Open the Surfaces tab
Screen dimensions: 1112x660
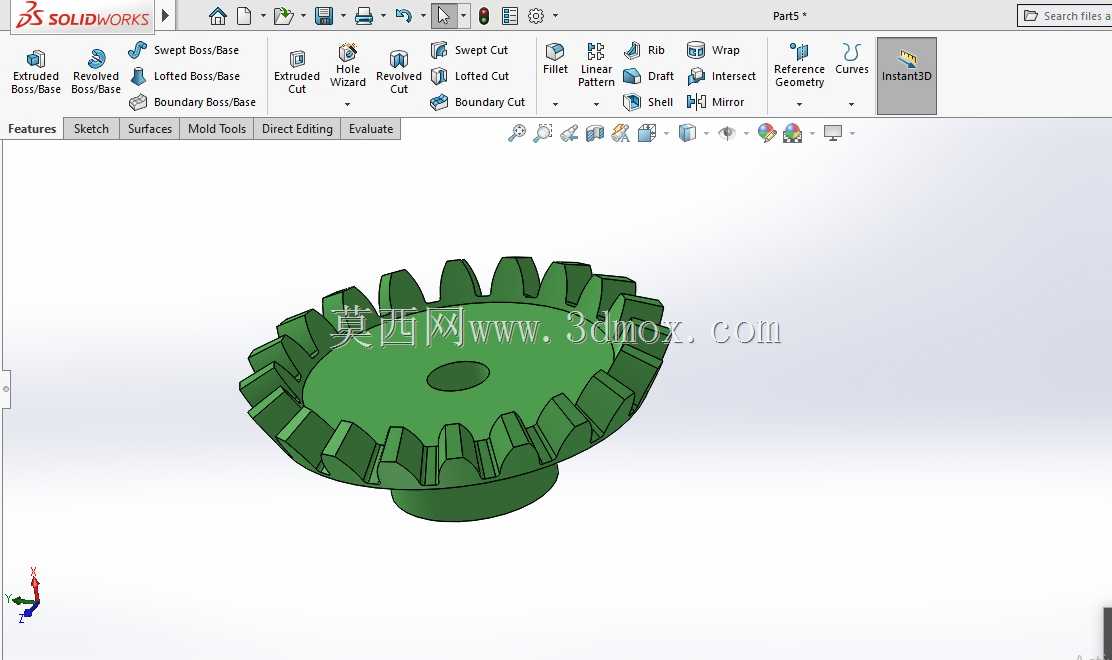150,129
